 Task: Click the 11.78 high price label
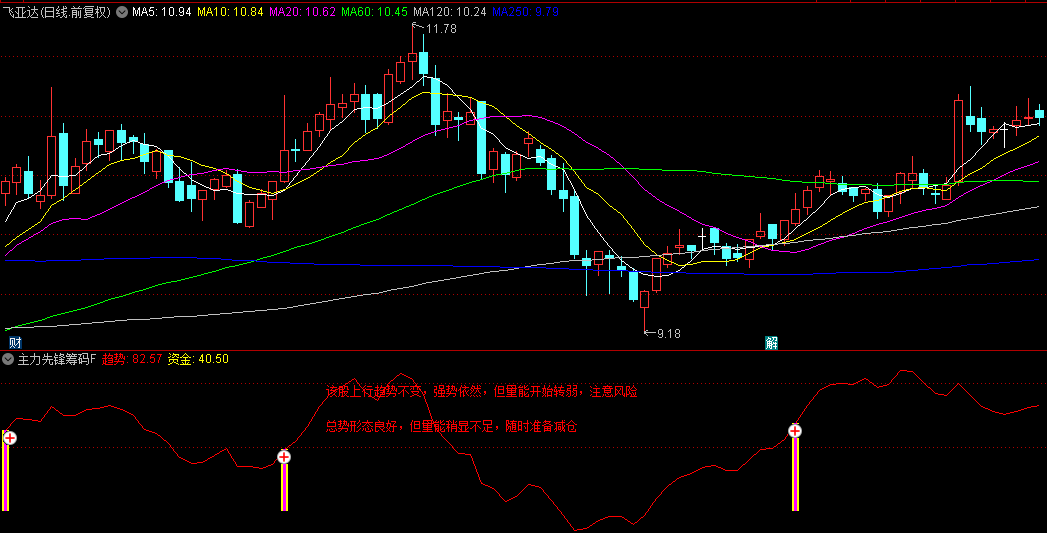(x=441, y=29)
